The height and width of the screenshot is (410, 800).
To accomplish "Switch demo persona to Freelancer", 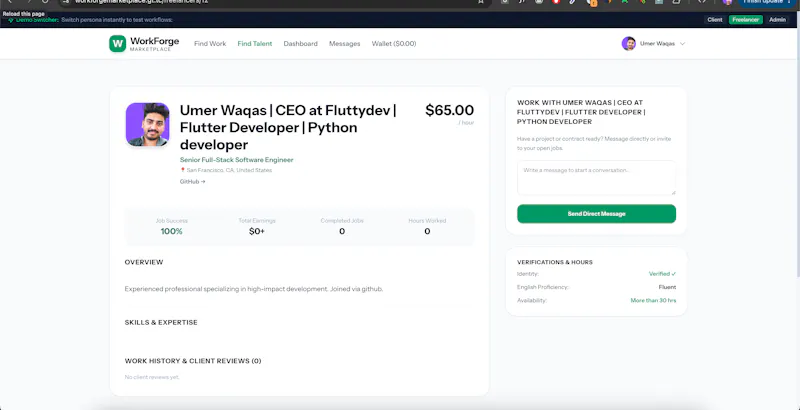I will [745, 20].
